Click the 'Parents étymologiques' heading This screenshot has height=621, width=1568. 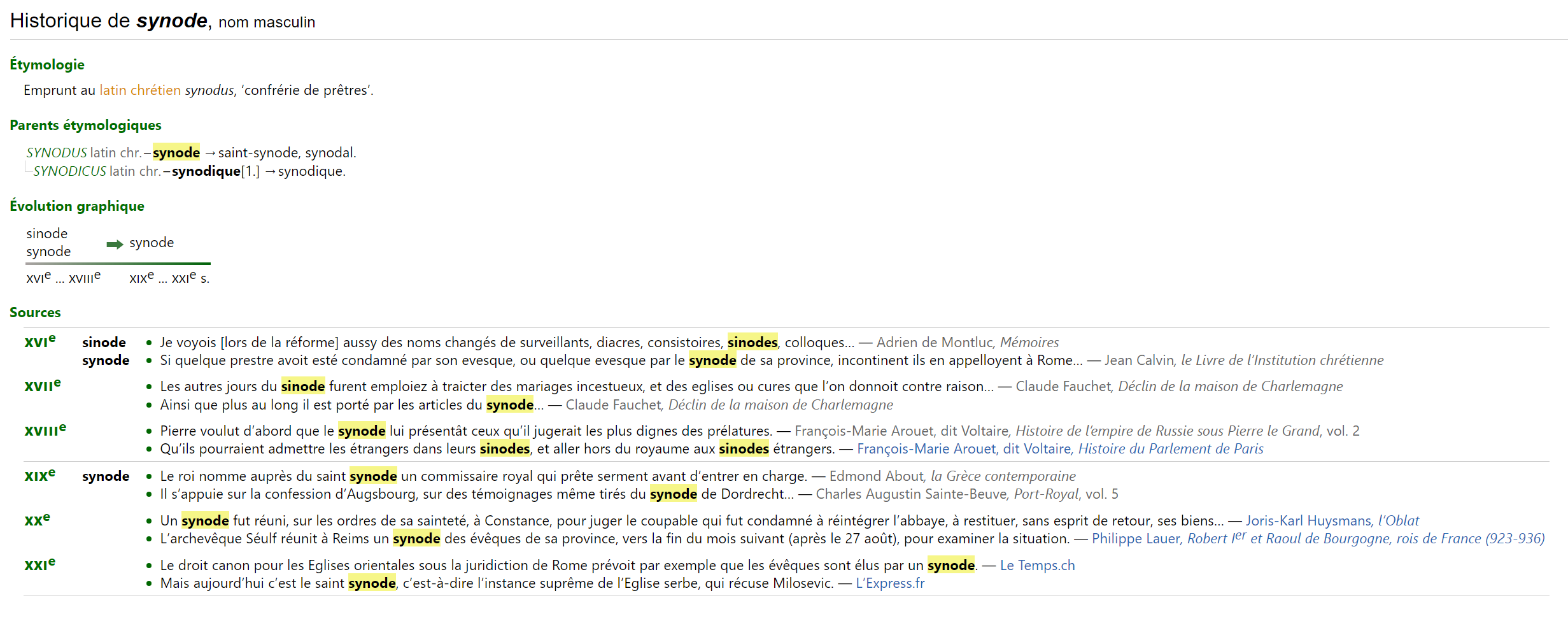(85, 125)
